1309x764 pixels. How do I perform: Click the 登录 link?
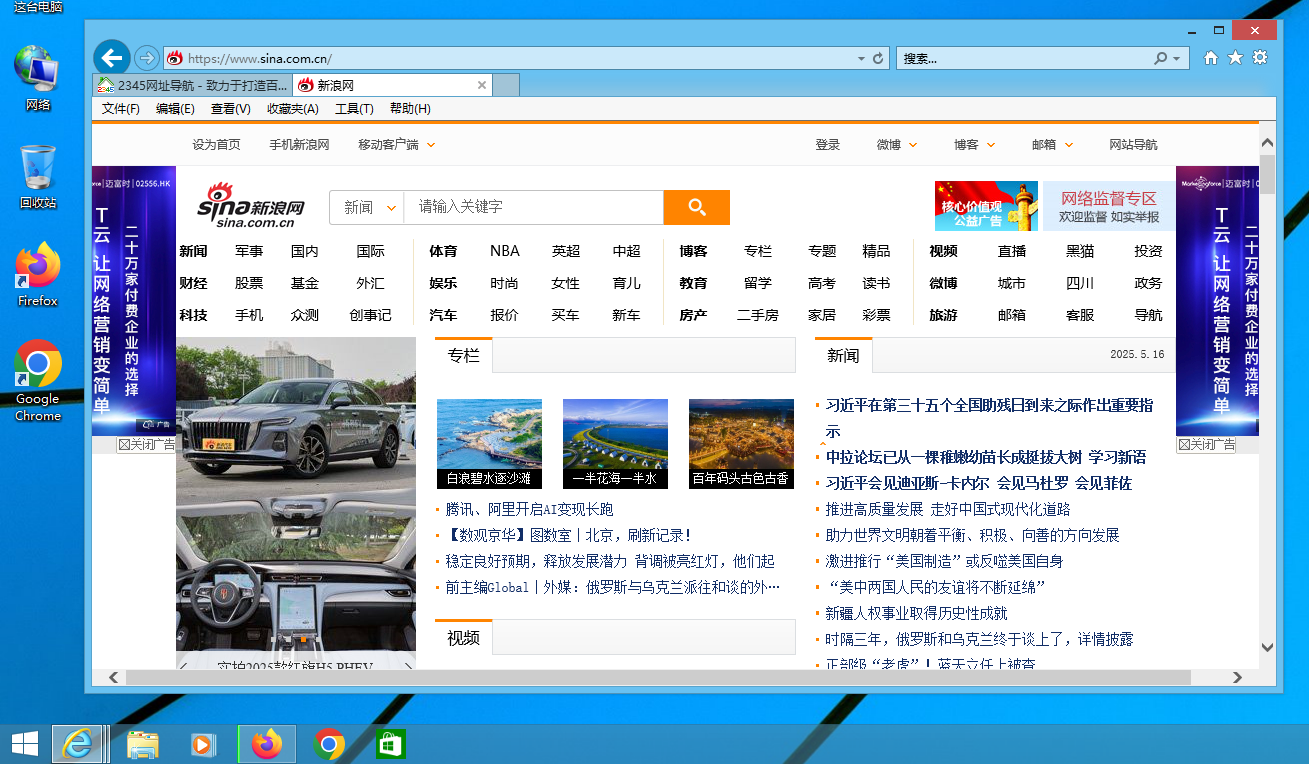click(x=828, y=145)
